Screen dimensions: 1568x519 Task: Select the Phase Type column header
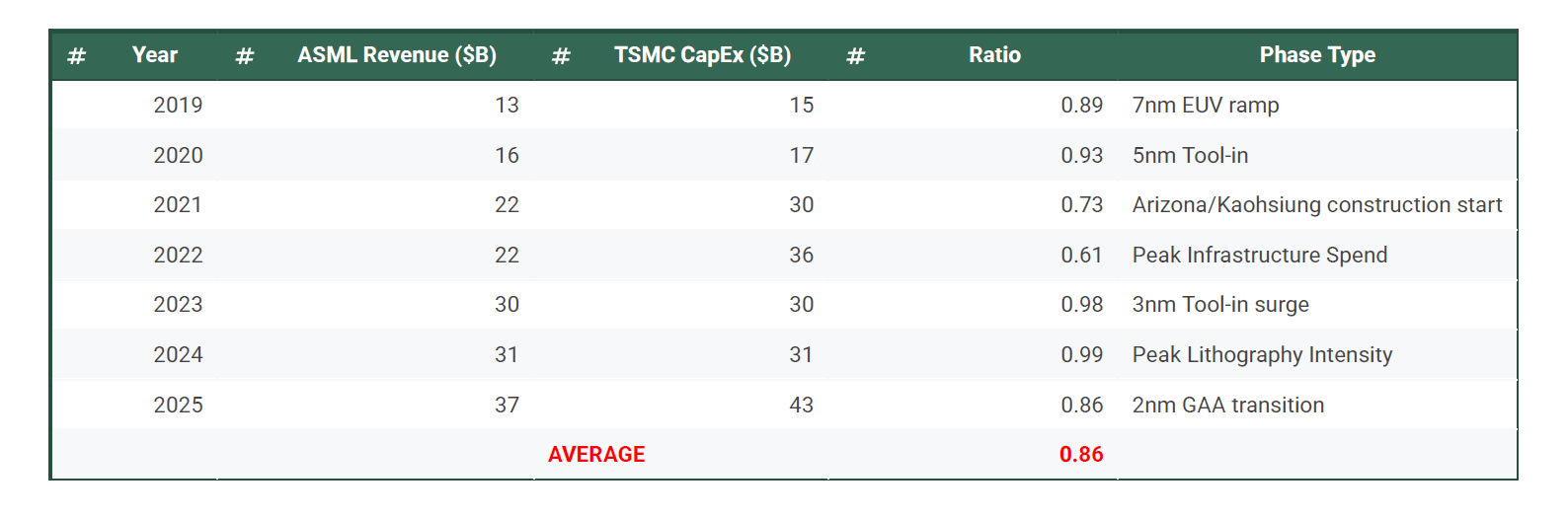click(1317, 55)
